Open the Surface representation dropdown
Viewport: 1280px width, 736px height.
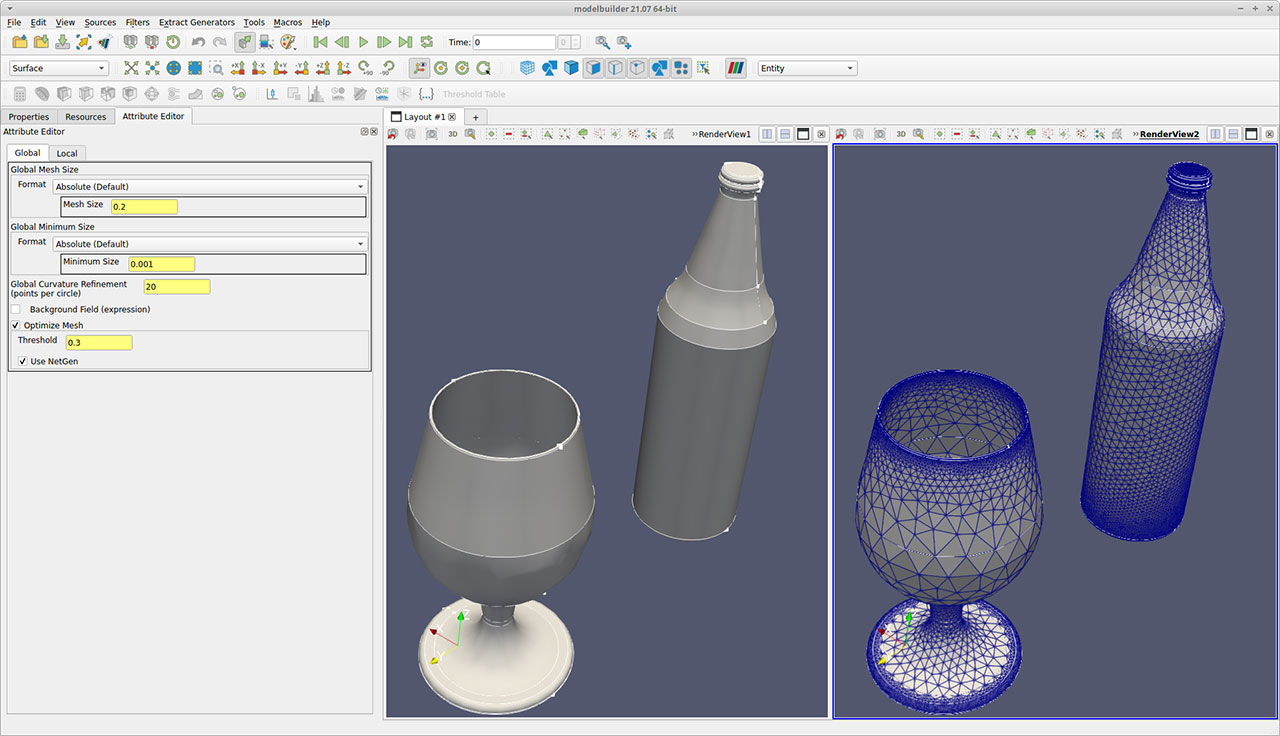[57, 67]
